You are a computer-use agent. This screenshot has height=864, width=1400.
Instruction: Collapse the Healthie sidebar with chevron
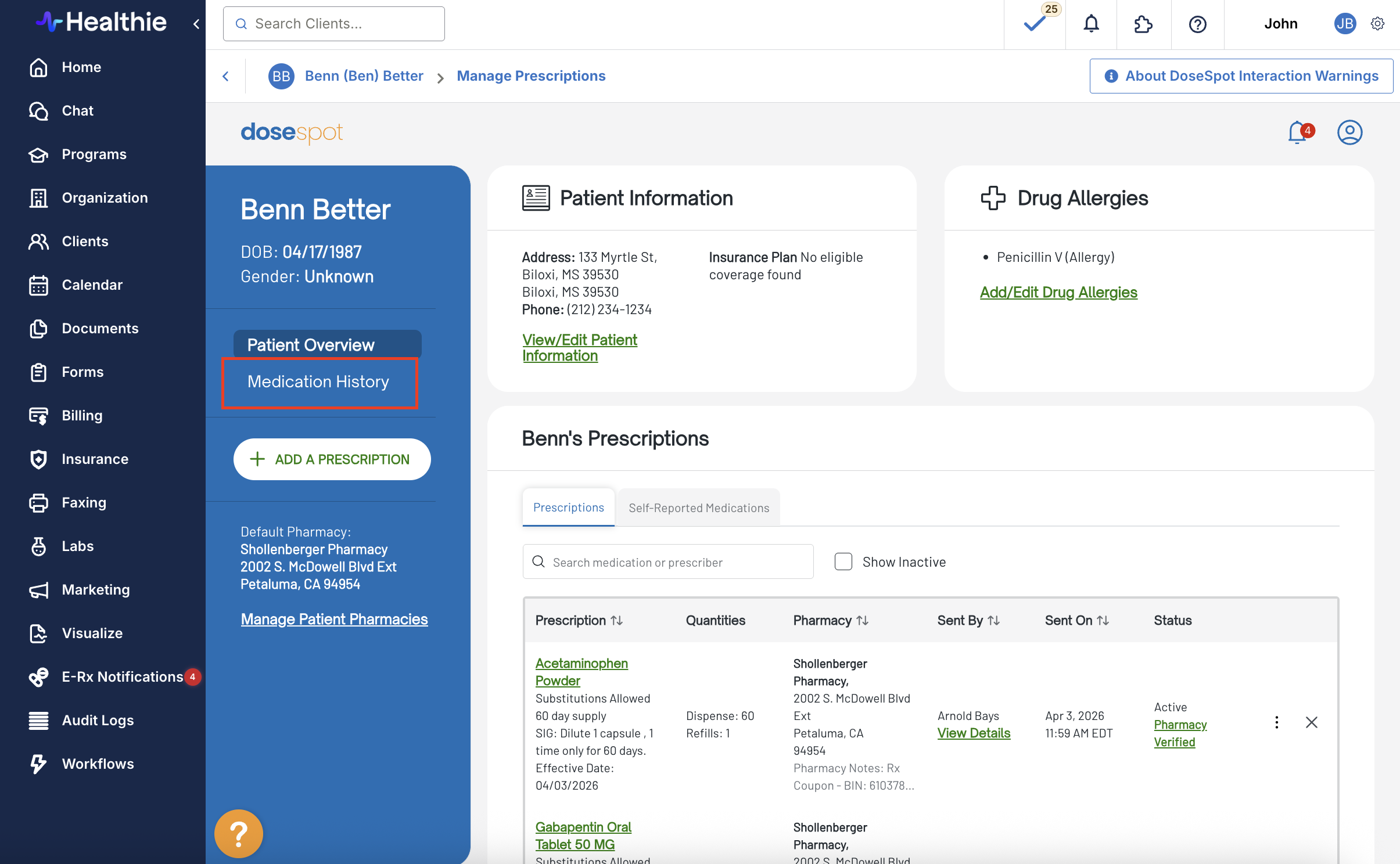[196, 24]
